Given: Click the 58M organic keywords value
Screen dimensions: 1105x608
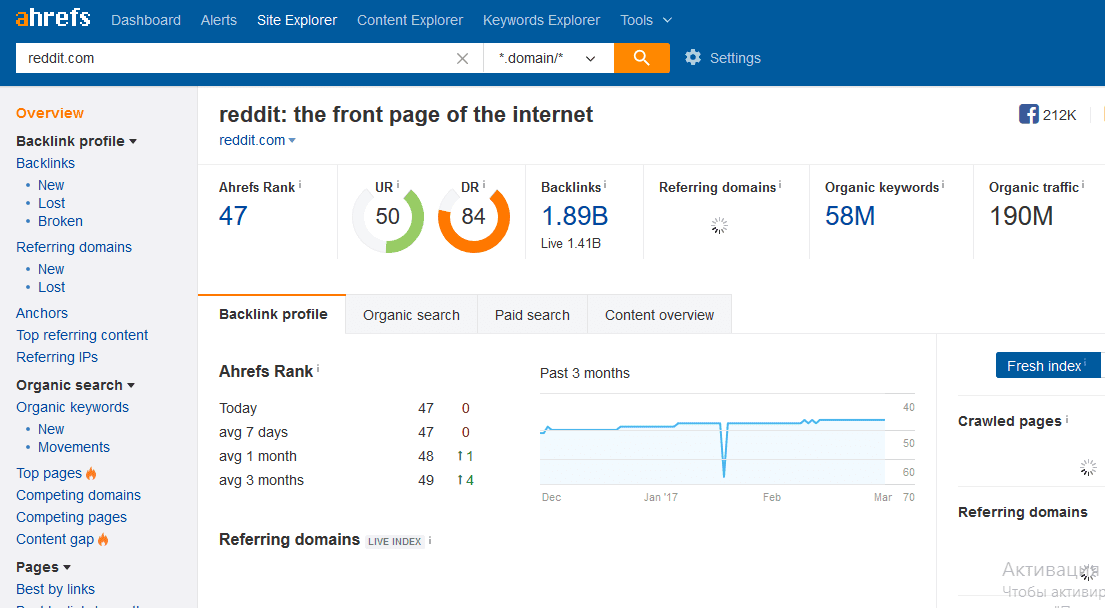Looking at the screenshot, I should (x=850, y=216).
